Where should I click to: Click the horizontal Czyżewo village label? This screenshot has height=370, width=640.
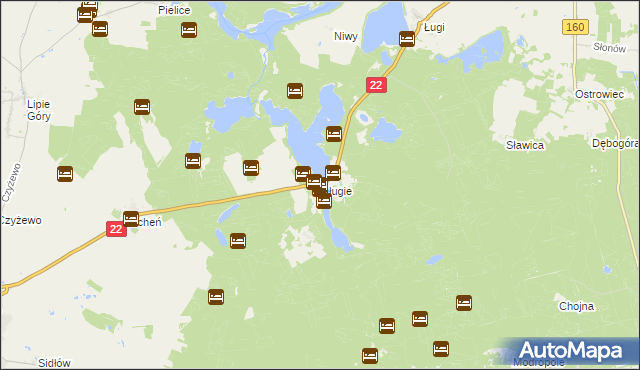coord(21,221)
